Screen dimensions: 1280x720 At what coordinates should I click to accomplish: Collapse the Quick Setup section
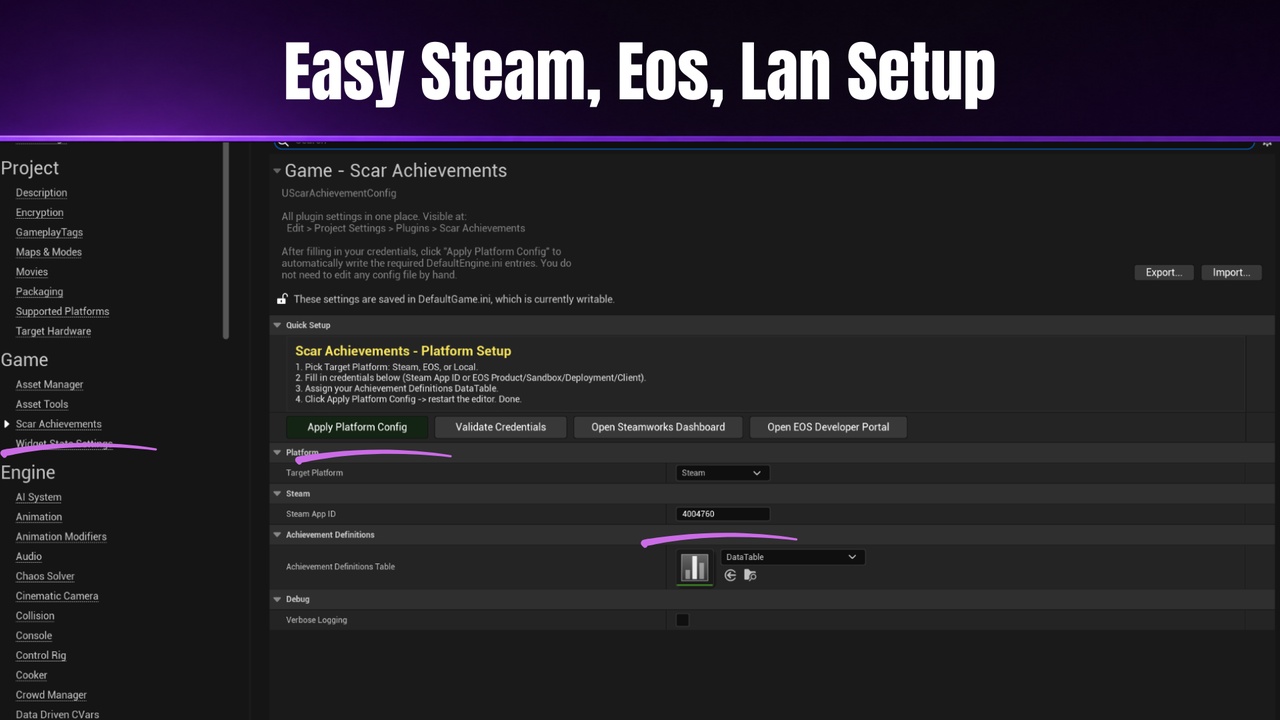(278, 325)
